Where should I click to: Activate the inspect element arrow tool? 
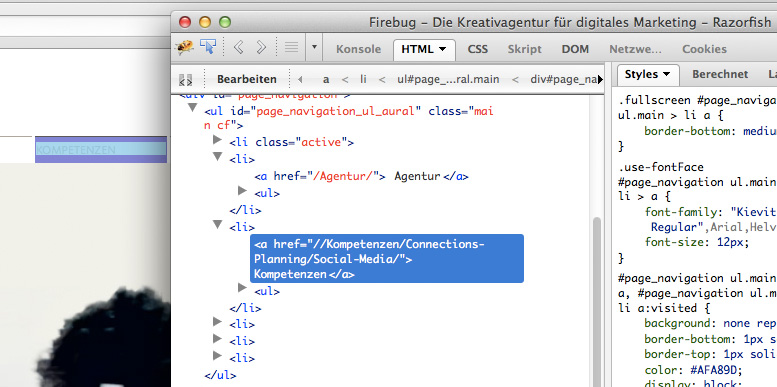click(x=208, y=48)
